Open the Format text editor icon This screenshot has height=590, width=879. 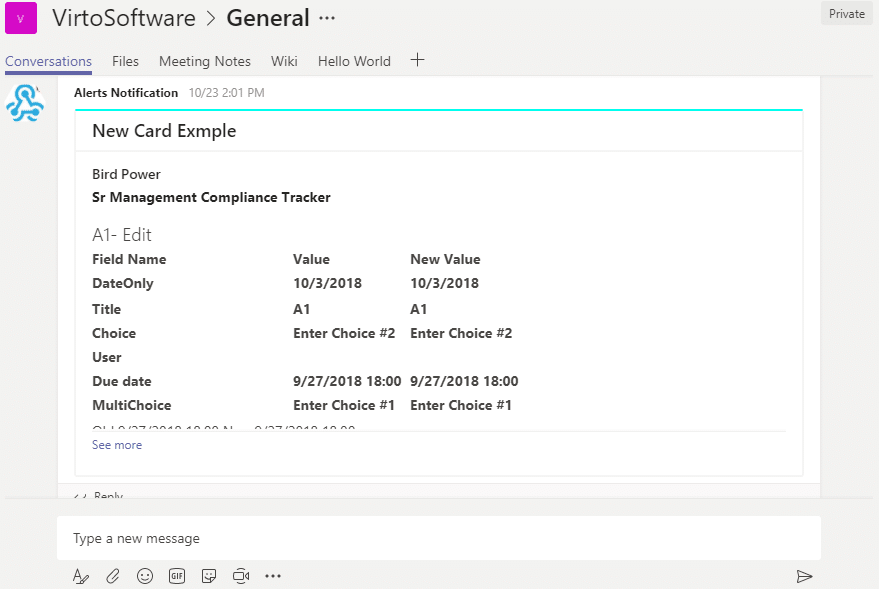(x=81, y=576)
